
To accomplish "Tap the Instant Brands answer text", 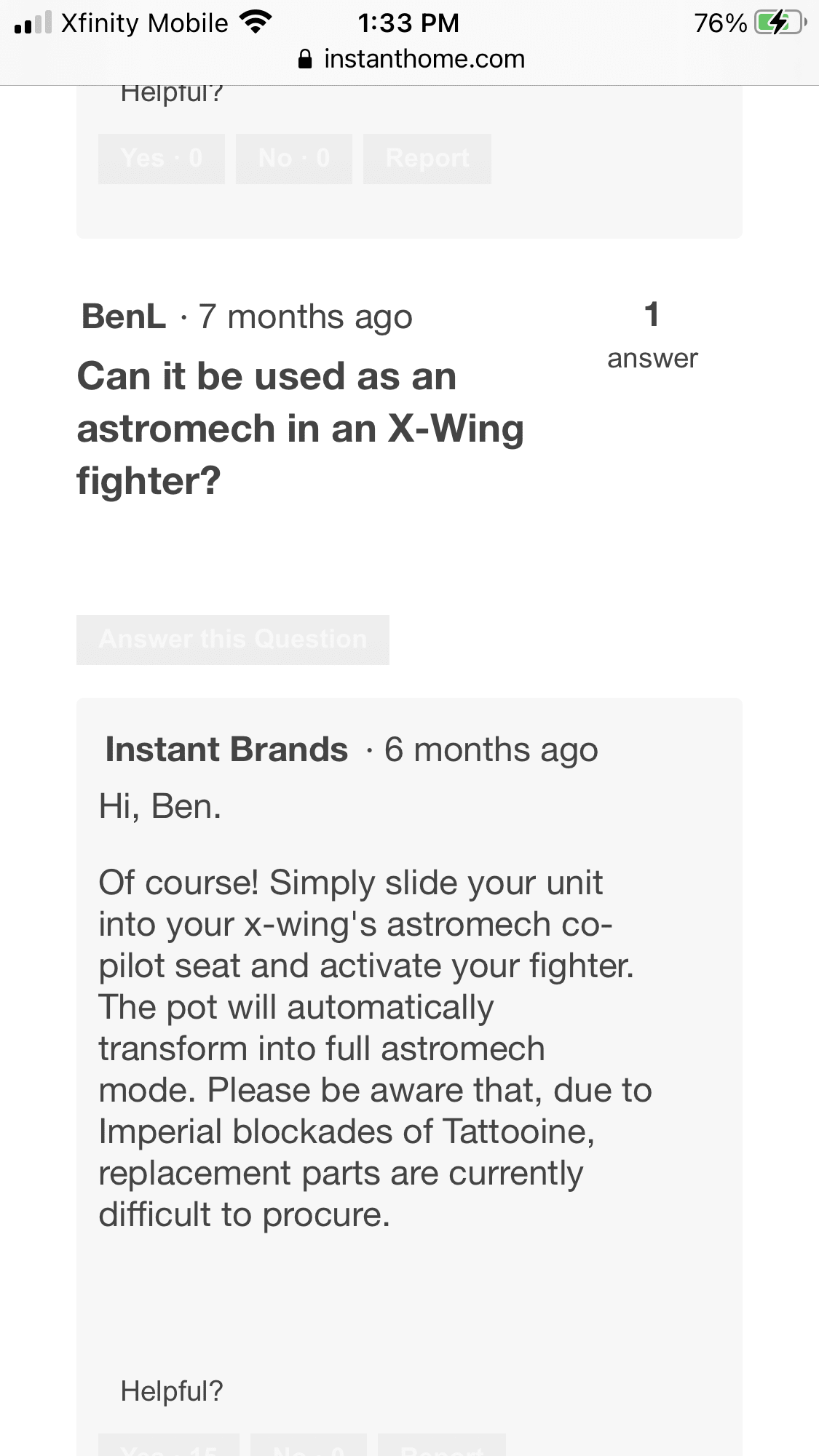I will pos(374,1048).
